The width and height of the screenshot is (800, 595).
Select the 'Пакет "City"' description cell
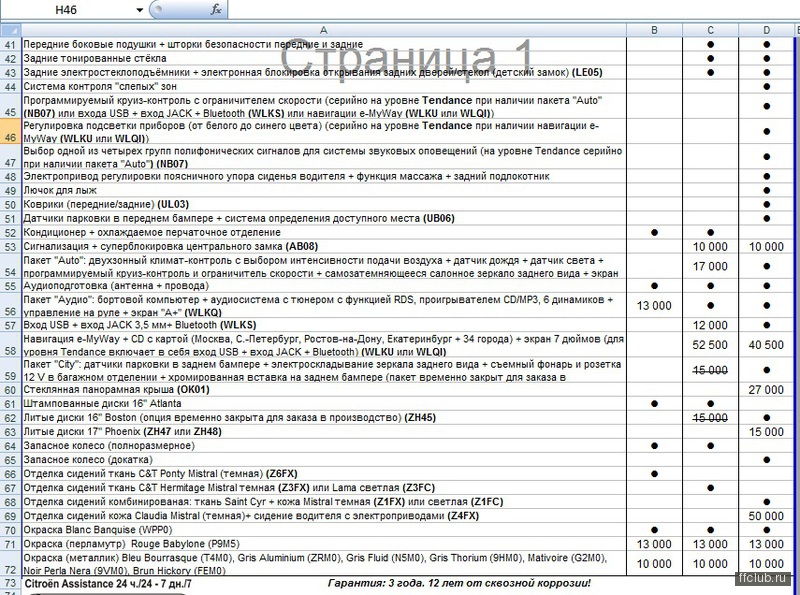324,370
